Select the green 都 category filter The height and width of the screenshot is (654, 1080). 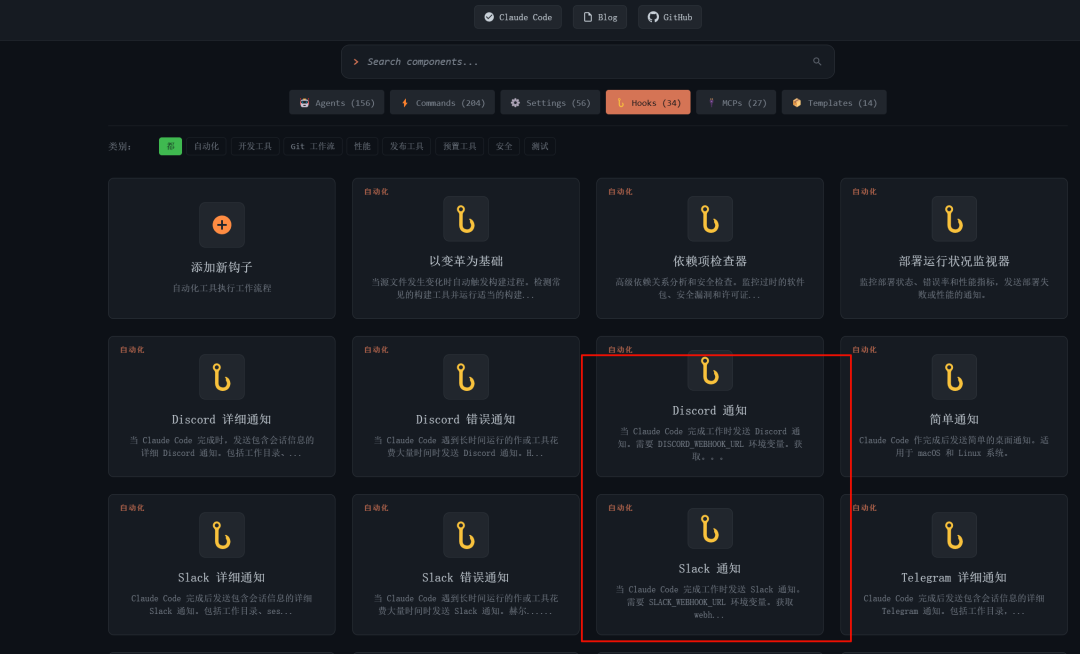click(x=171, y=146)
